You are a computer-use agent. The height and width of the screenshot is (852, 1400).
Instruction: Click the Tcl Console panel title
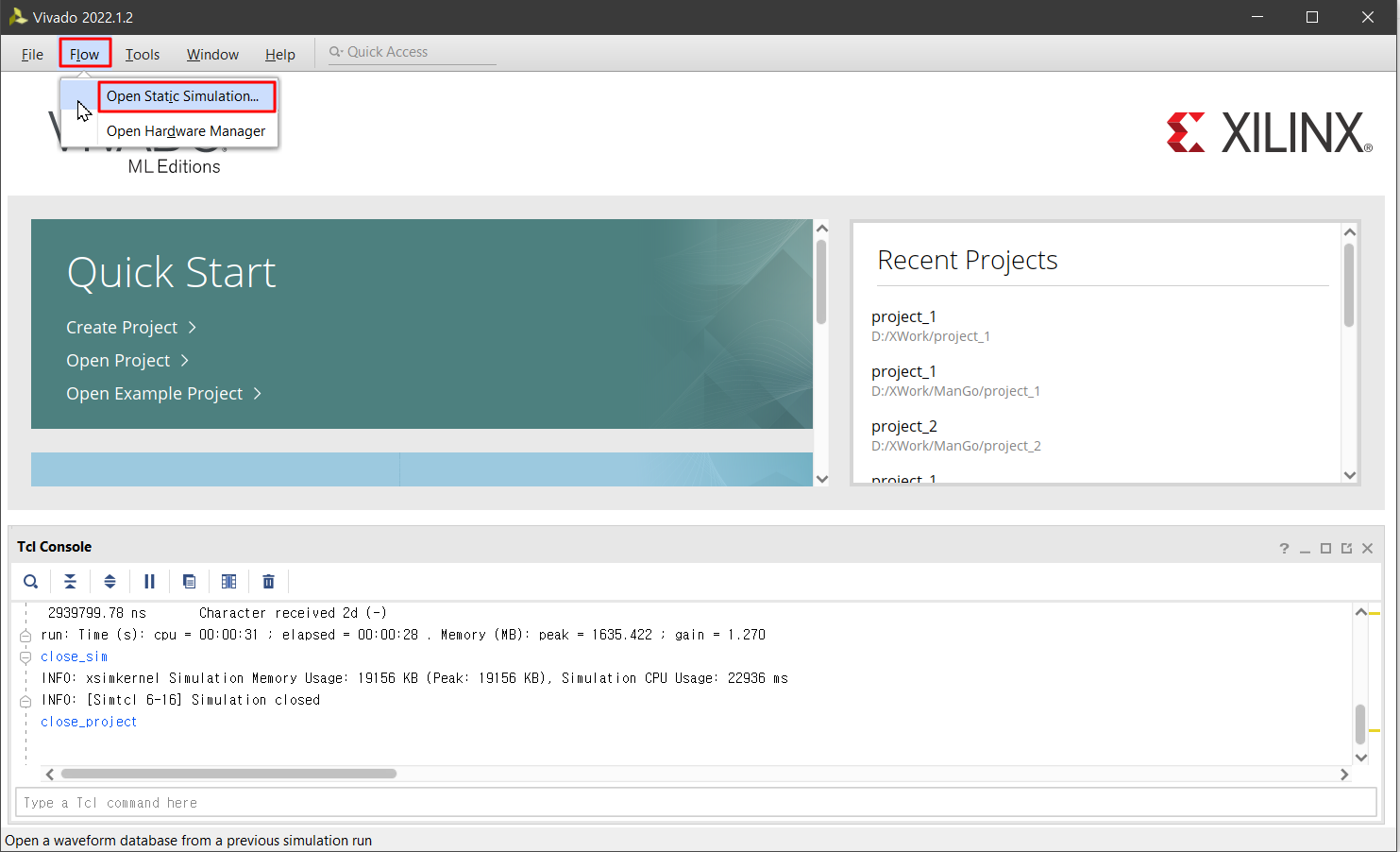(55, 547)
